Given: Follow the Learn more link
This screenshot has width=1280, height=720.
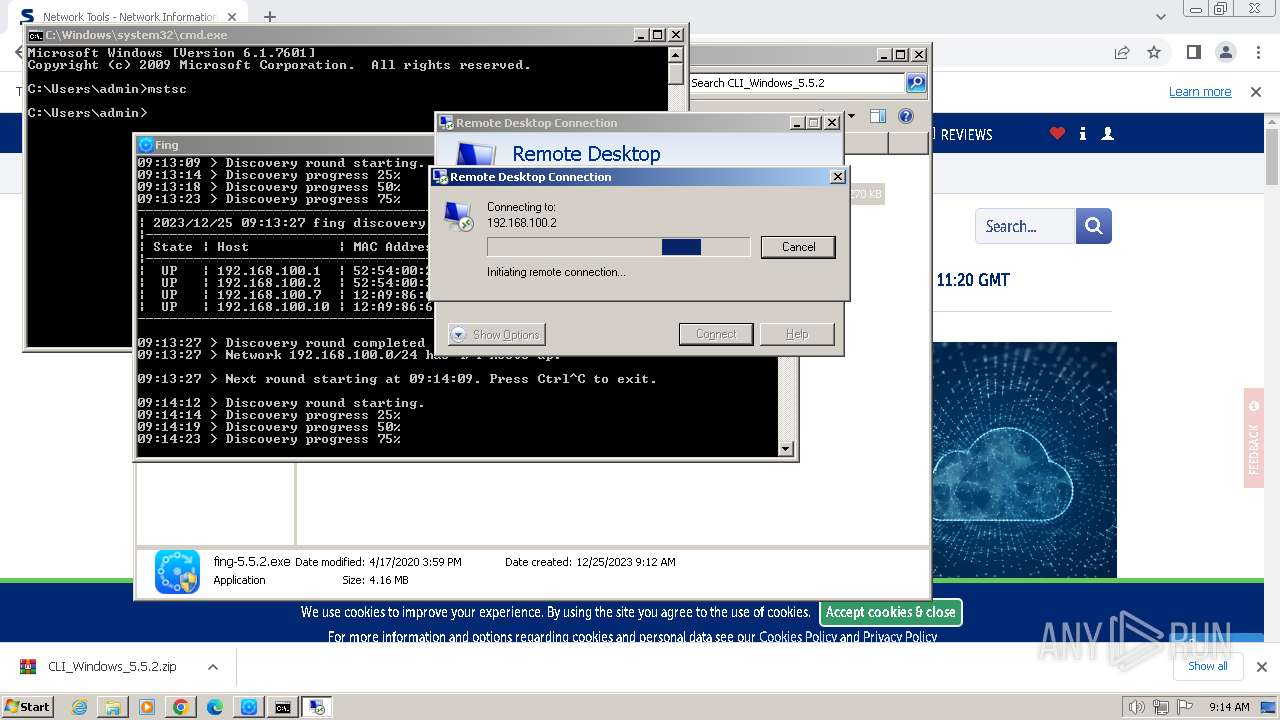Looking at the screenshot, I should pos(1200,92).
